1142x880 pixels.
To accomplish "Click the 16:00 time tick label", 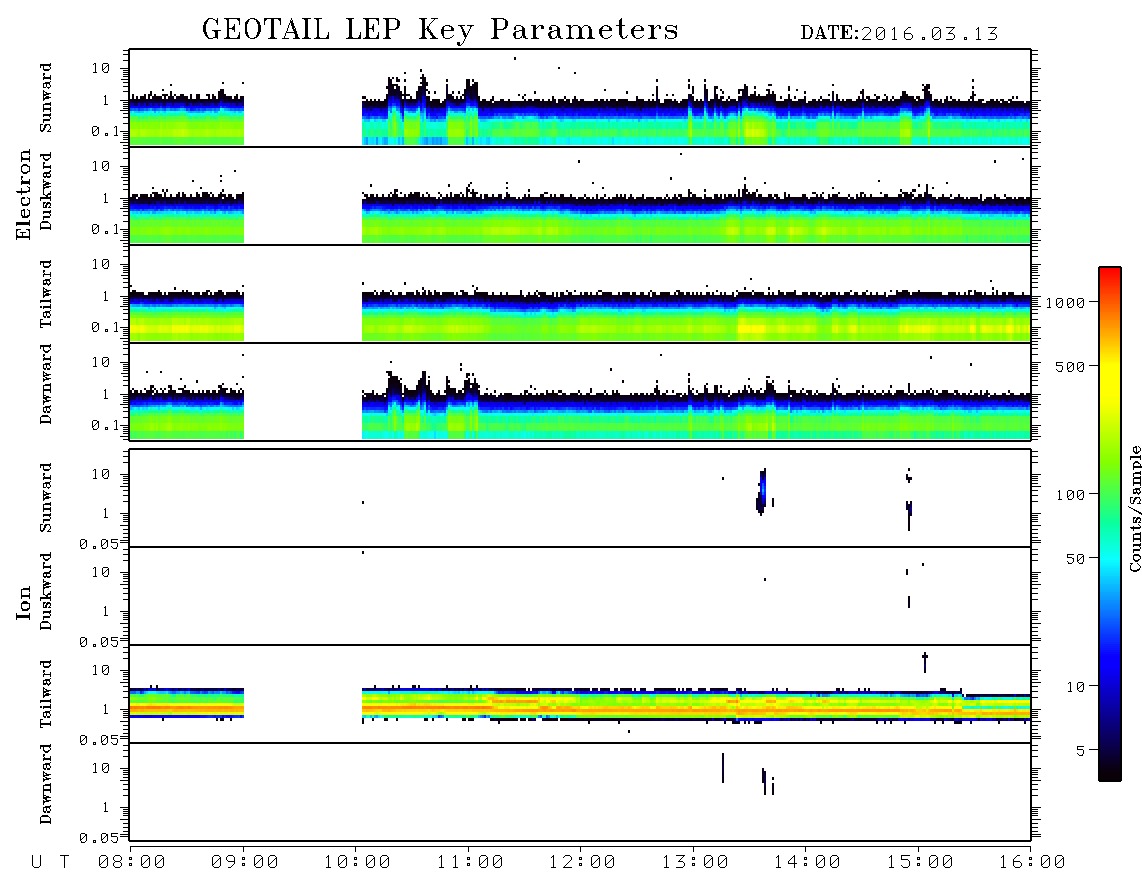I will (1032, 862).
